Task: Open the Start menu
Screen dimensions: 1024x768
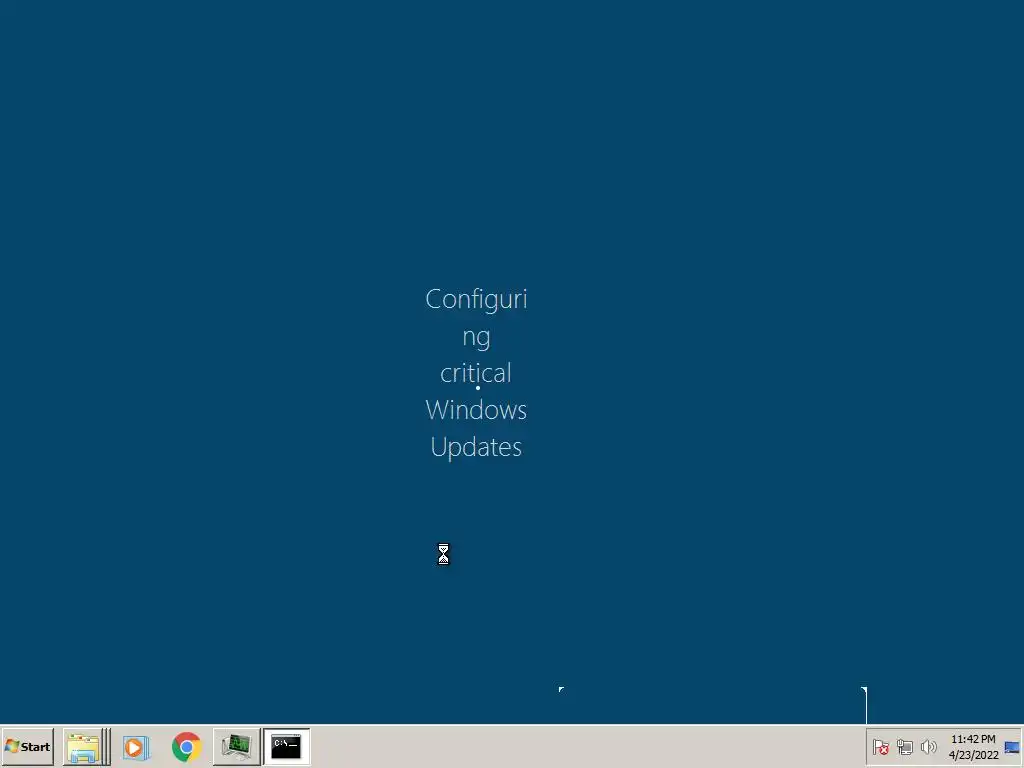Action: [27, 746]
